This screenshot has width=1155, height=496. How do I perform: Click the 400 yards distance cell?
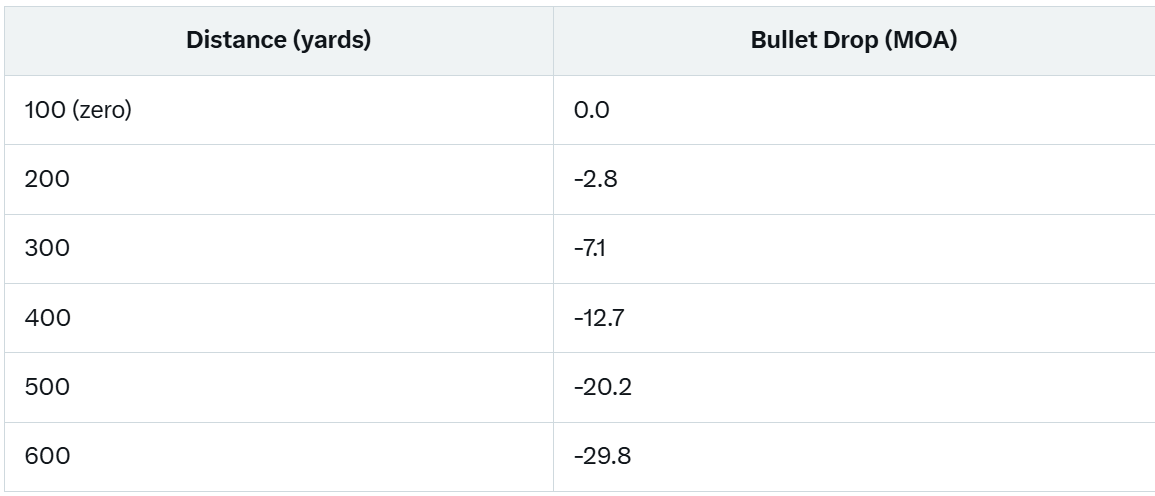pyautogui.click(x=278, y=318)
